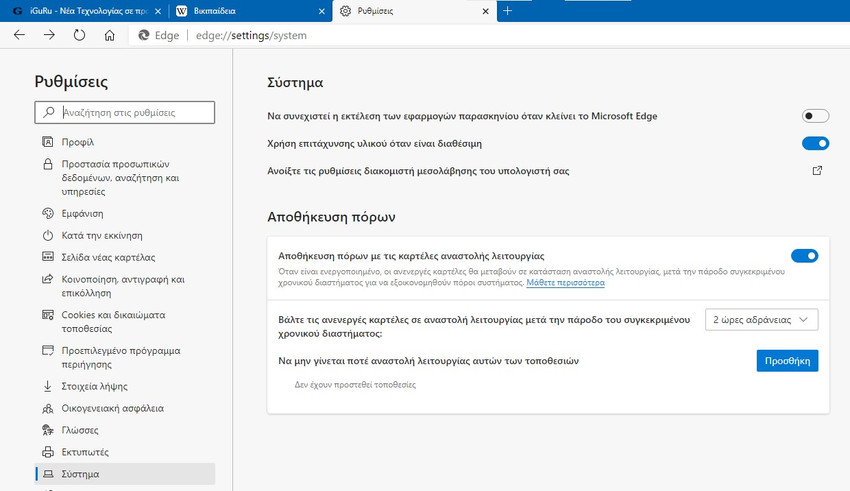
Task: Click the iGuRu favicon on first tab
Action: pyautogui.click(x=17, y=11)
